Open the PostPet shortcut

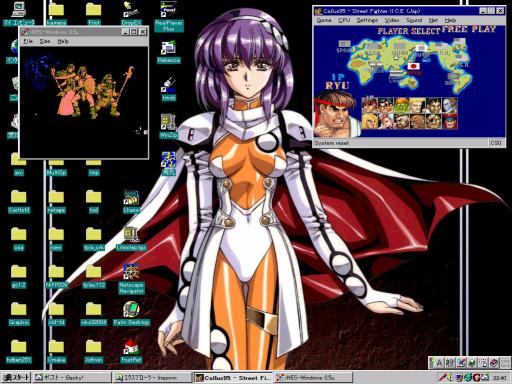(x=131, y=352)
